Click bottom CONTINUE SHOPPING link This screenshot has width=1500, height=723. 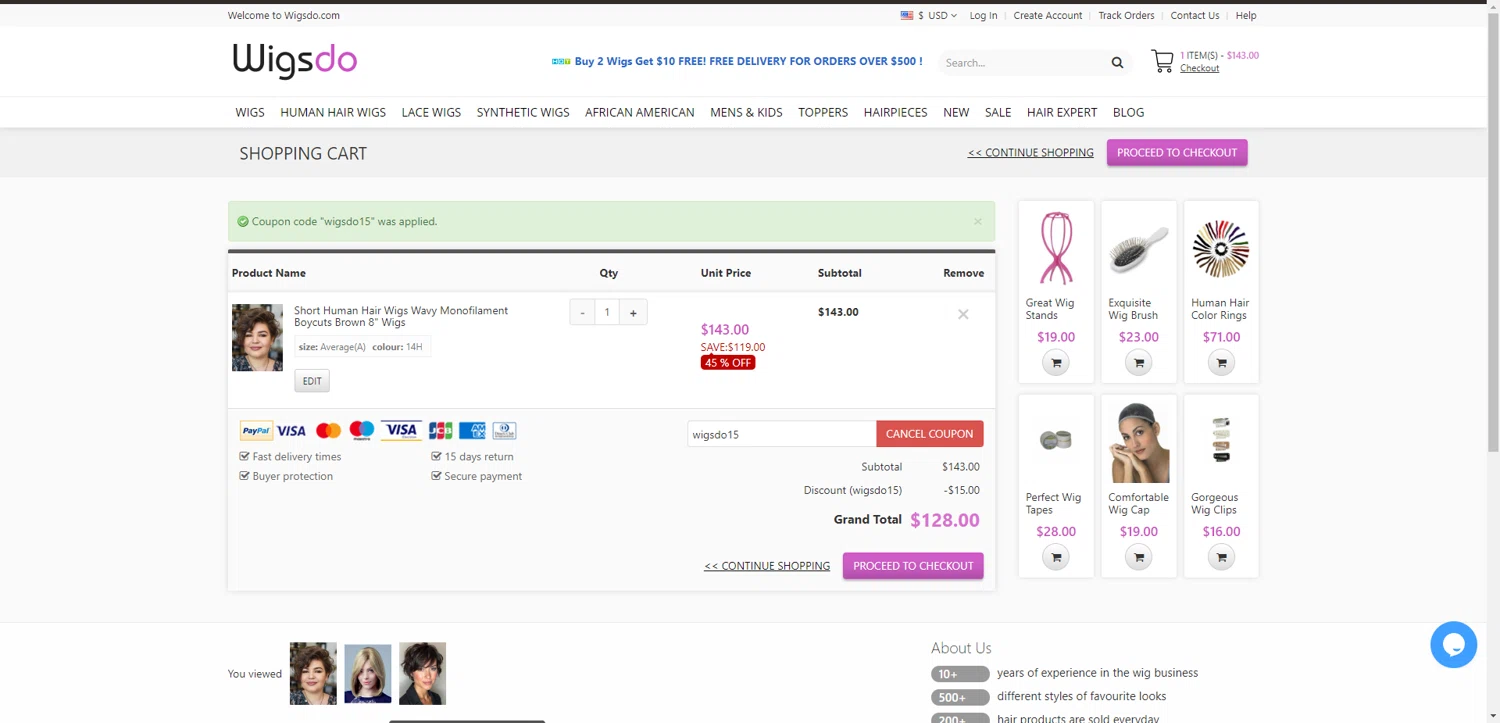pos(767,566)
